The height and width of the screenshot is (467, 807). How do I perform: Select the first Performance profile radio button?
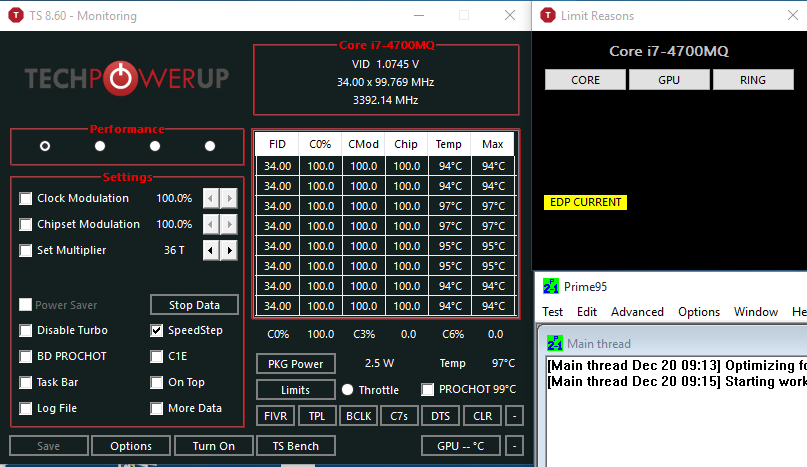click(x=45, y=146)
